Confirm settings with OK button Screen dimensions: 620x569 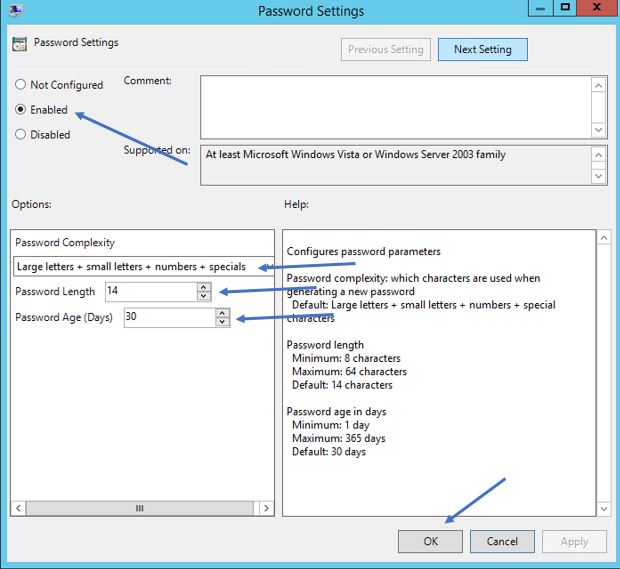(430, 541)
